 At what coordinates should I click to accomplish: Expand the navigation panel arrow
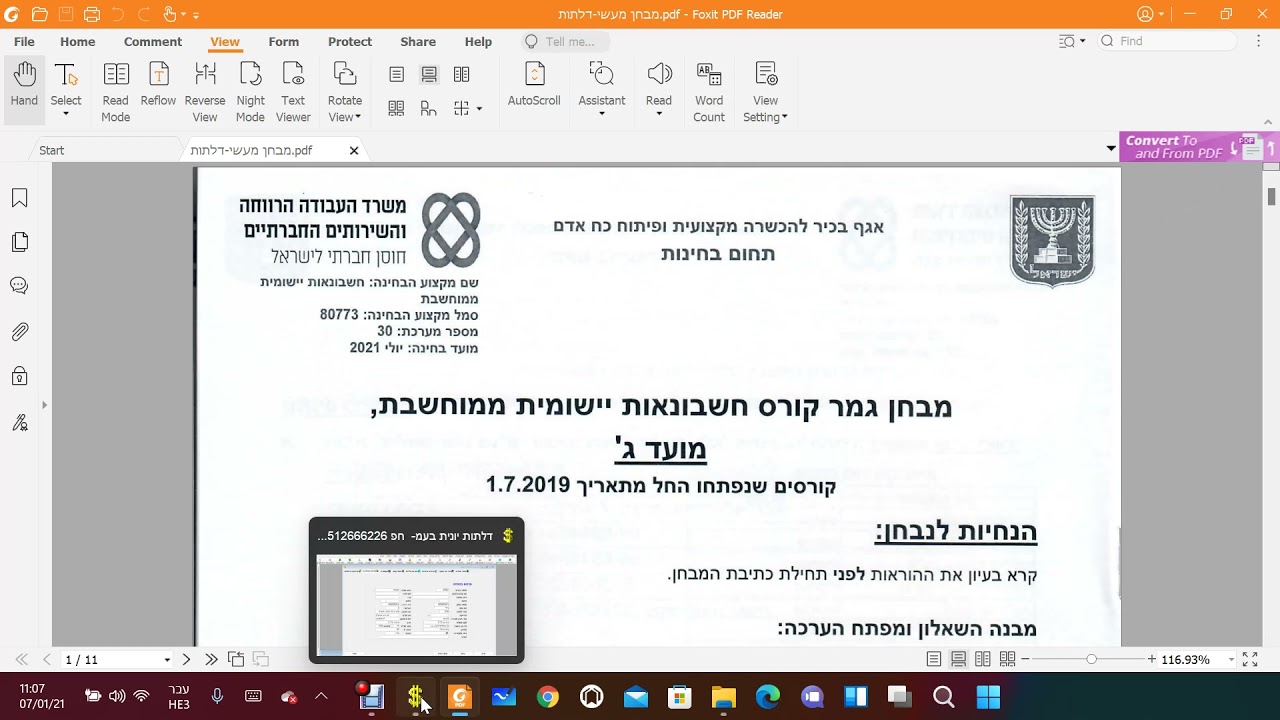[x=44, y=405]
